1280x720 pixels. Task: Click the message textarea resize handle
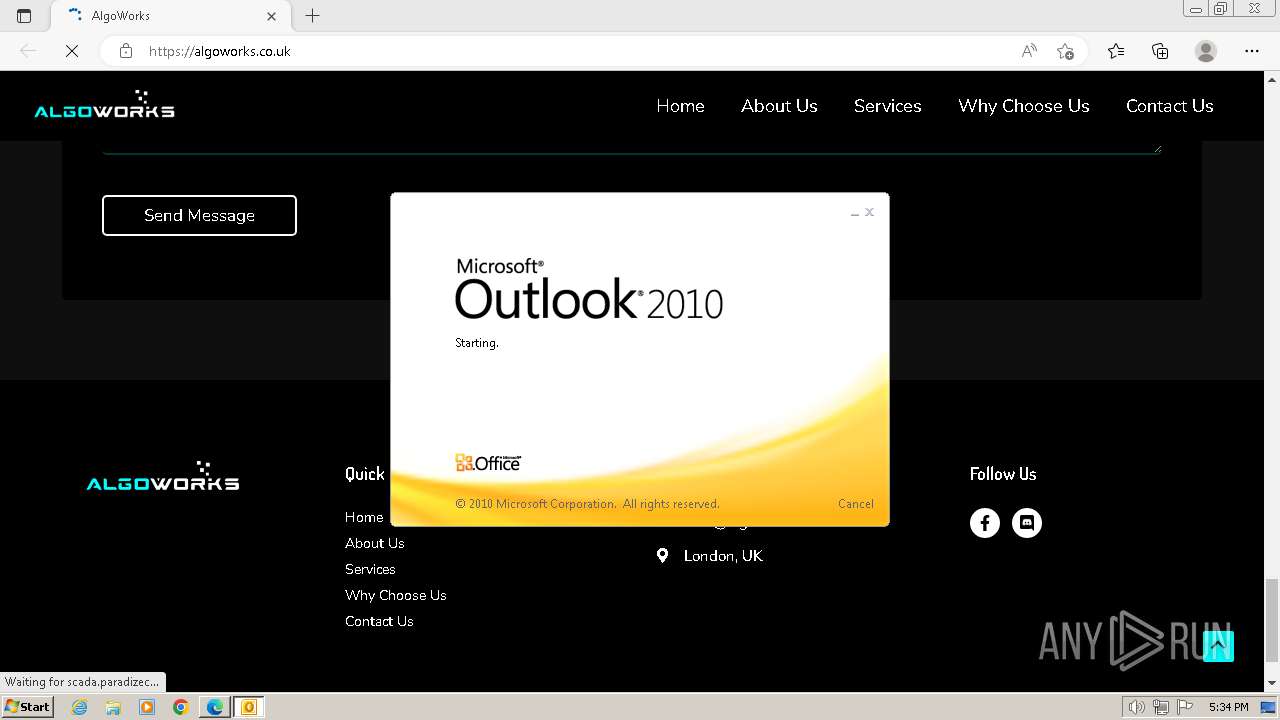pos(1157,148)
